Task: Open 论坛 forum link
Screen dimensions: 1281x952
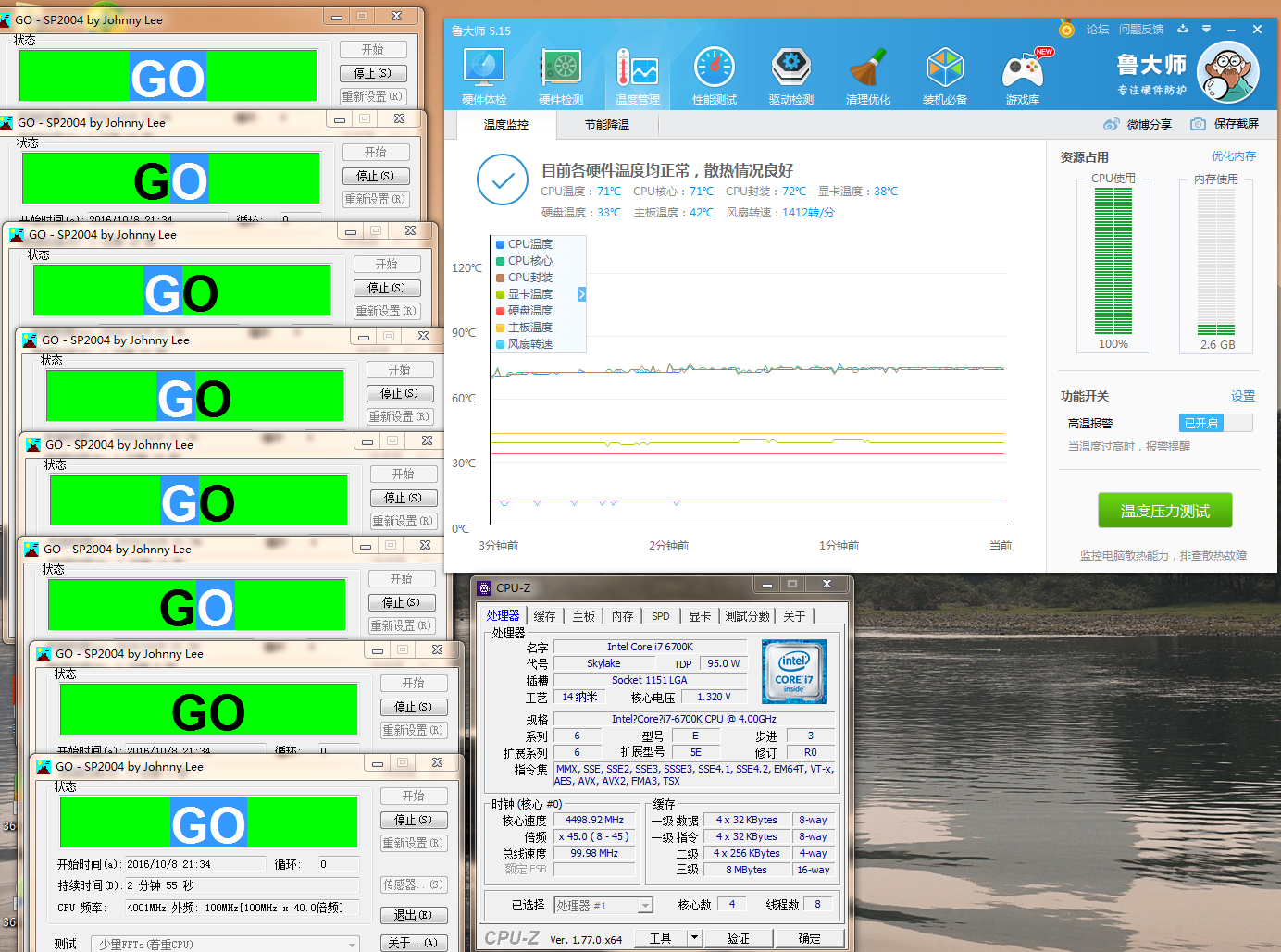Action: 1098,30
